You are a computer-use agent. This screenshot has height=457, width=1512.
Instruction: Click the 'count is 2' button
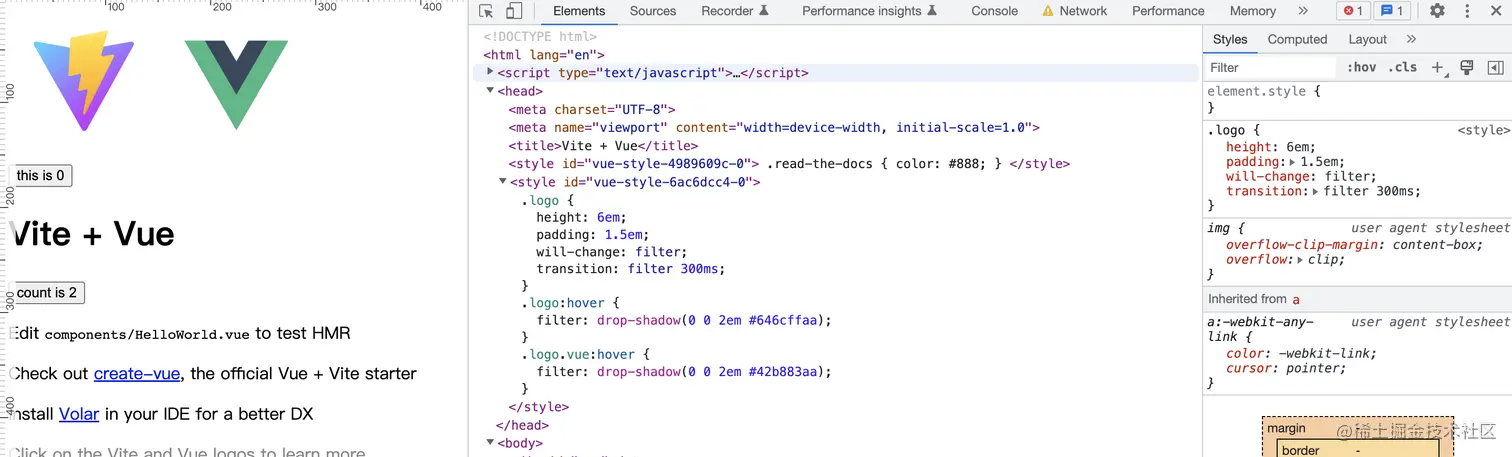point(47,293)
